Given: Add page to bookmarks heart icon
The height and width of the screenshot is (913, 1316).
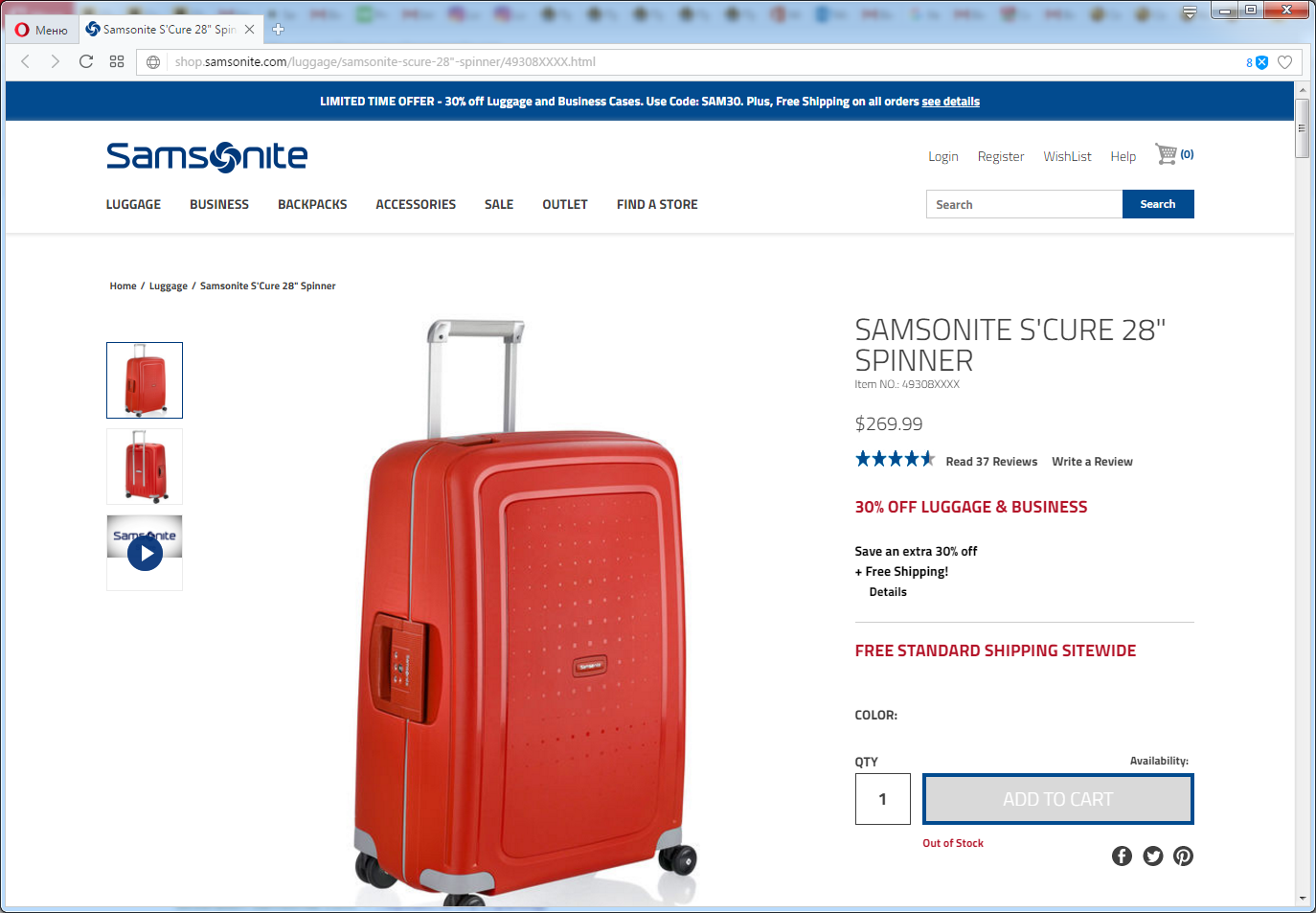Looking at the screenshot, I should (x=1285, y=62).
